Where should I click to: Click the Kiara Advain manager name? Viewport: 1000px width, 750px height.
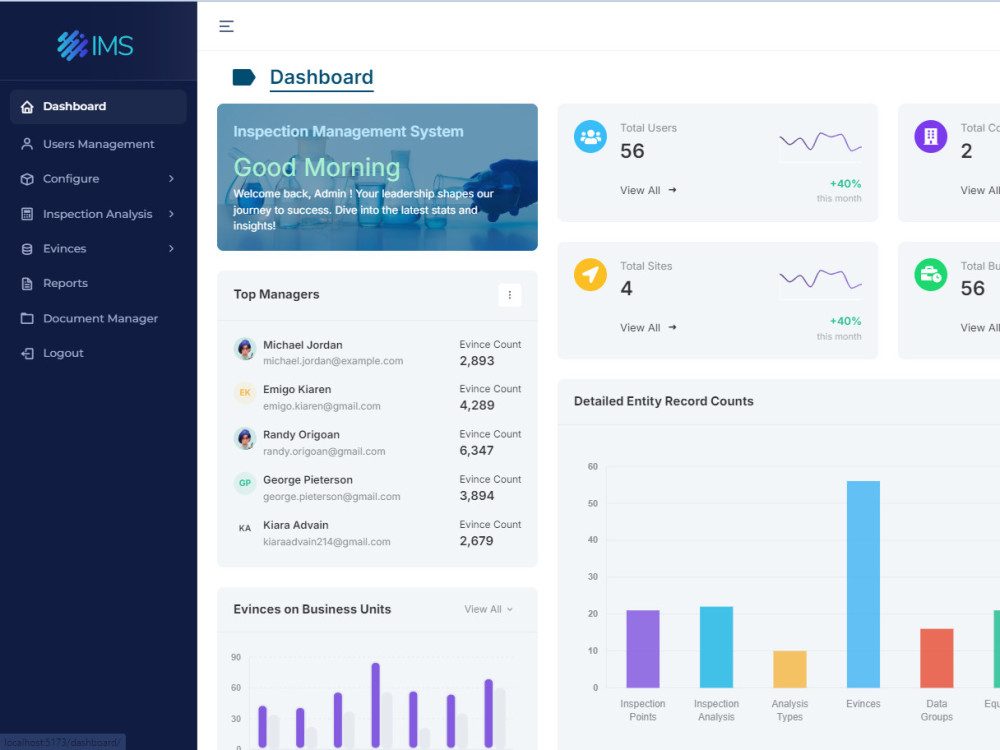point(295,526)
